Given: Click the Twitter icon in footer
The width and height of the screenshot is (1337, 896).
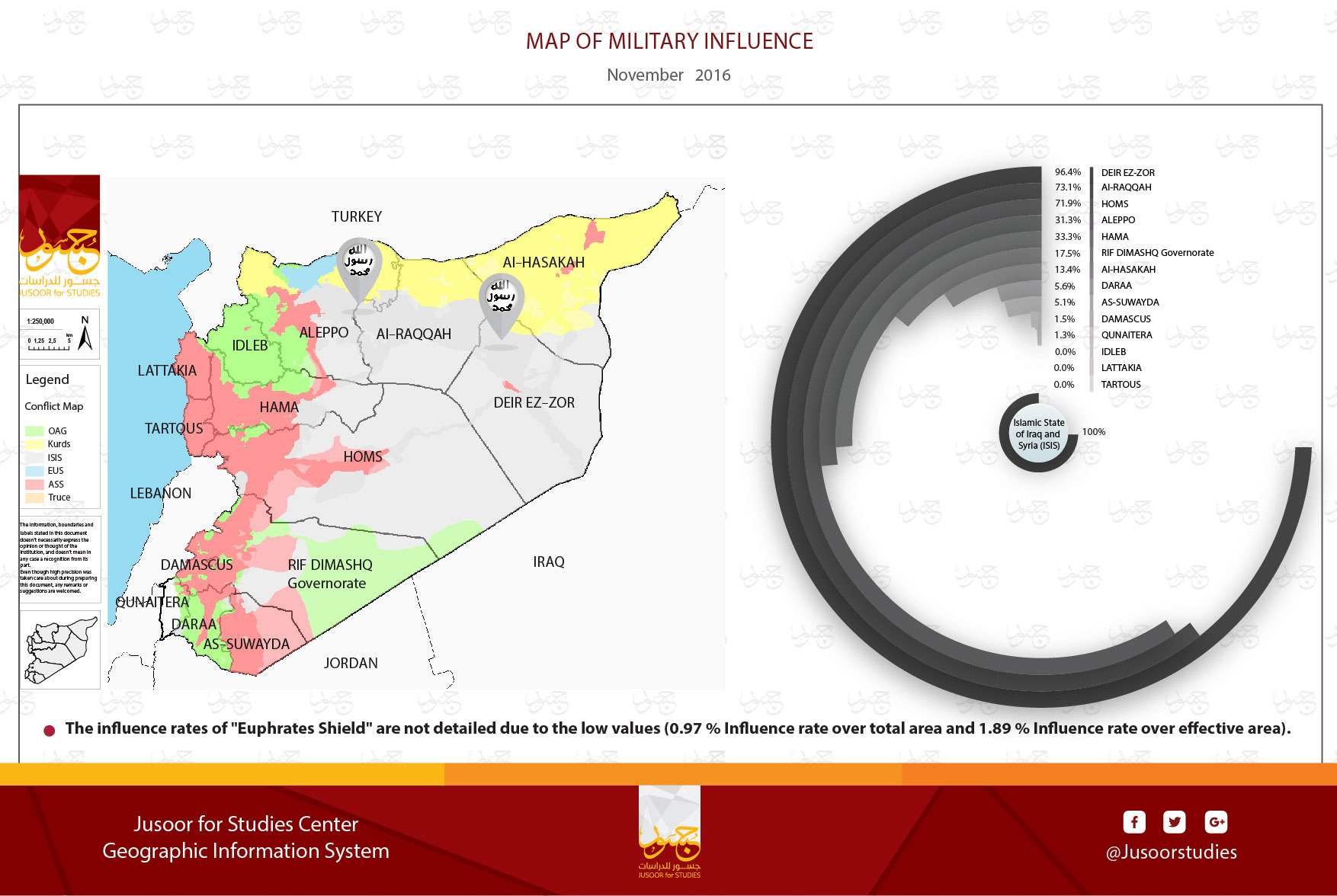Looking at the screenshot, I should pos(1174,822).
